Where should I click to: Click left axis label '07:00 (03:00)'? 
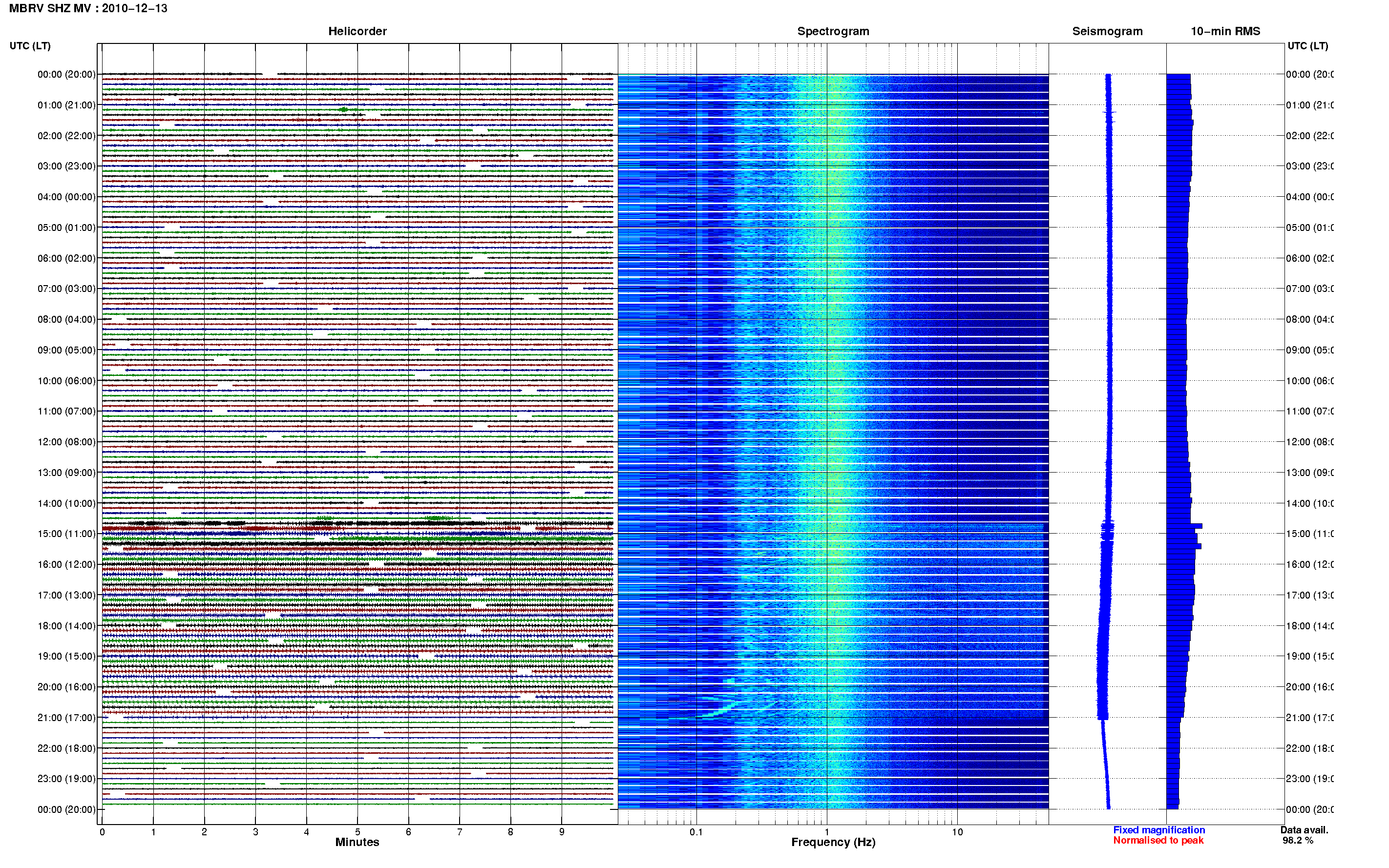click(66, 289)
